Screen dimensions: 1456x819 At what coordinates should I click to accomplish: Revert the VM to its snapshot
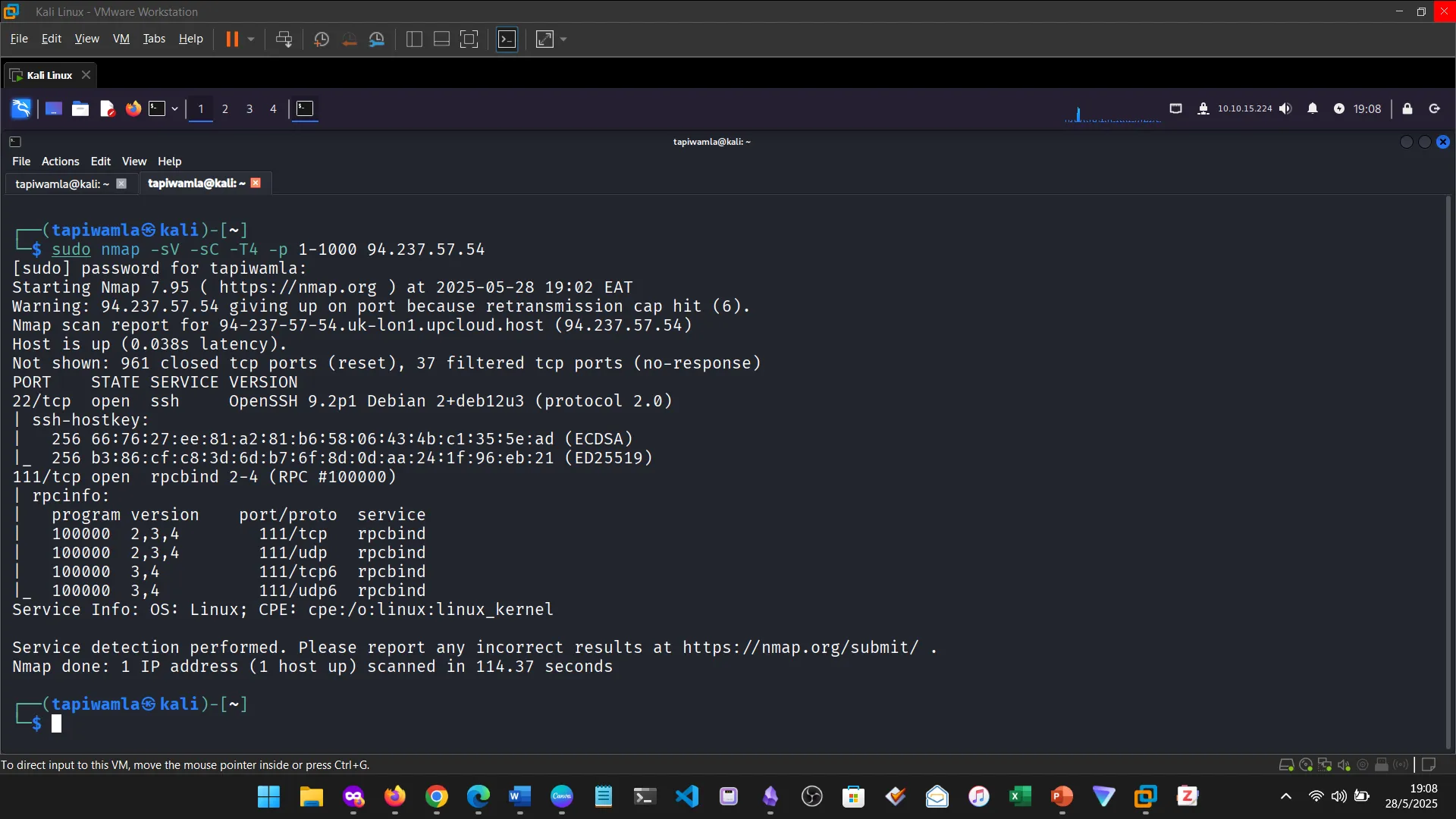click(x=349, y=39)
